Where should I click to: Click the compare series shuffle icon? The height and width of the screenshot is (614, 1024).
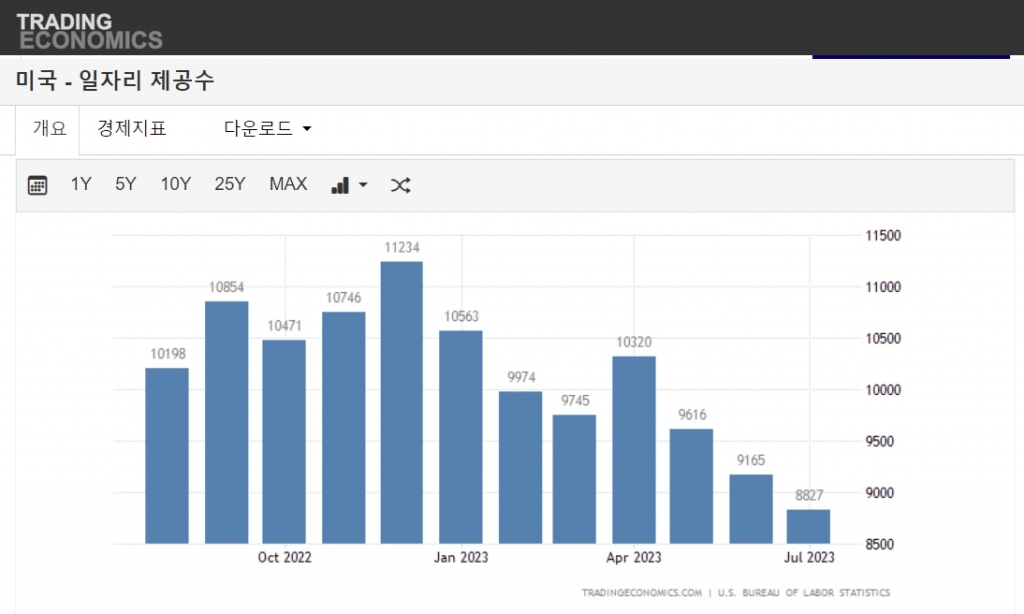click(x=400, y=184)
